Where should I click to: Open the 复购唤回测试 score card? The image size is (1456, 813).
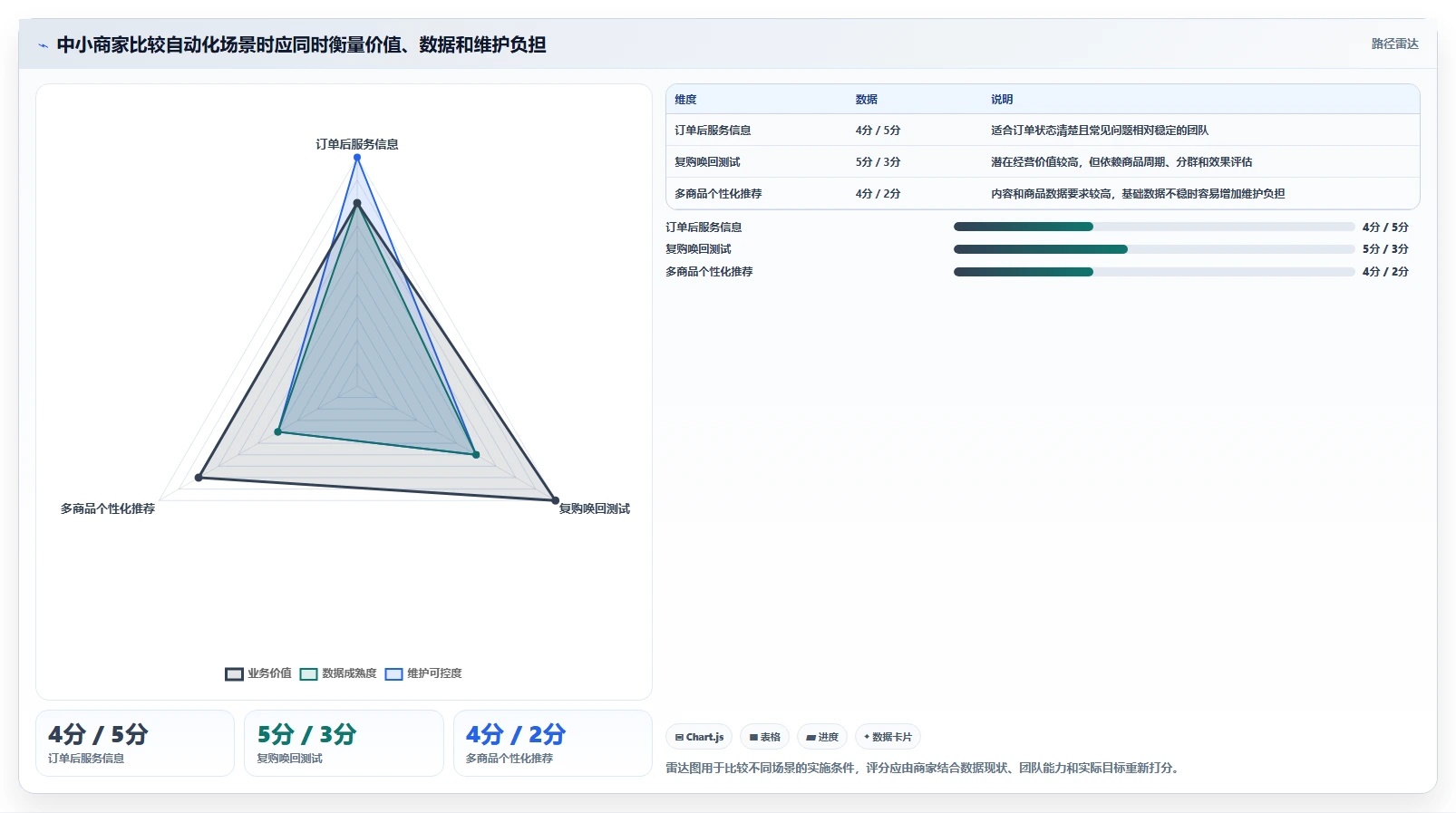pos(344,743)
